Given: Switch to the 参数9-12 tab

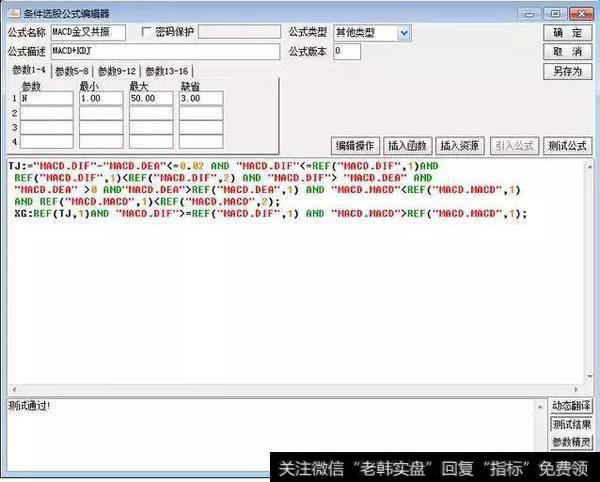Looking at the screenshot, I should [117, 71].
